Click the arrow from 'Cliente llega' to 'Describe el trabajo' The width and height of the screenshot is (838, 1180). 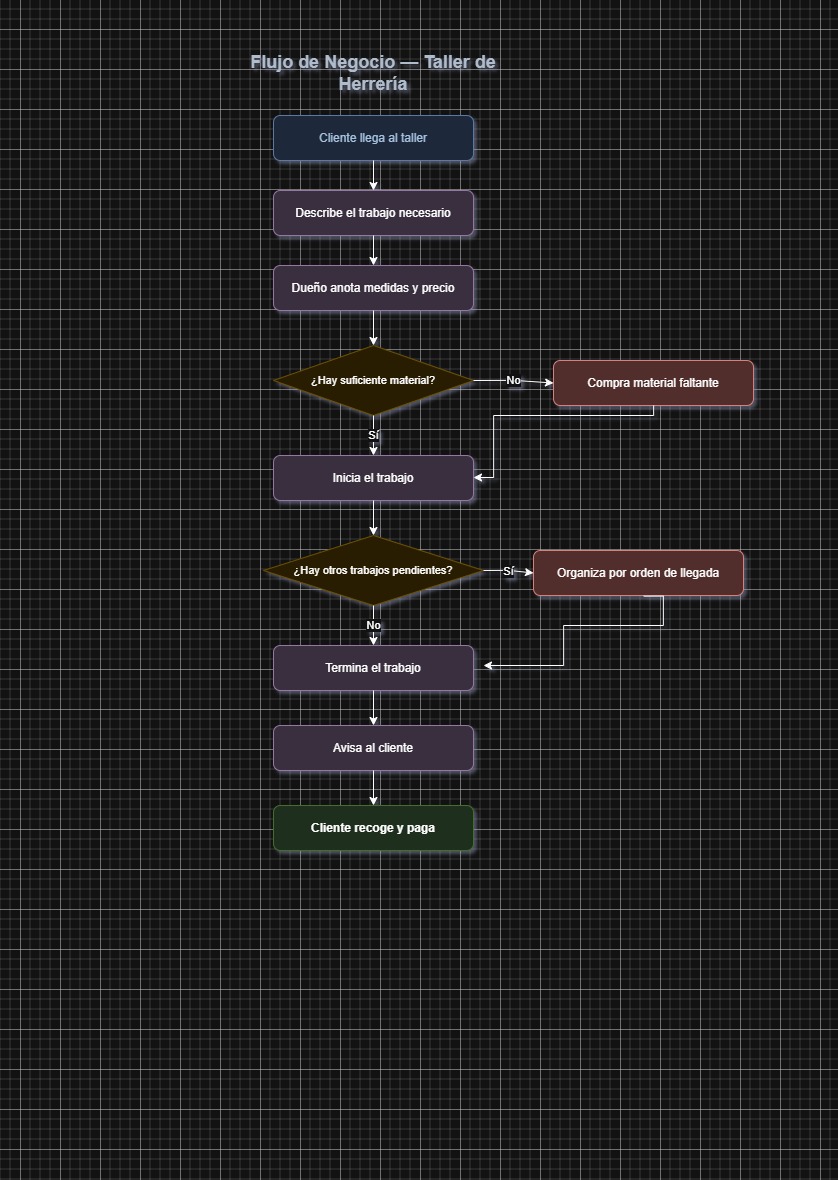[374, 175]
